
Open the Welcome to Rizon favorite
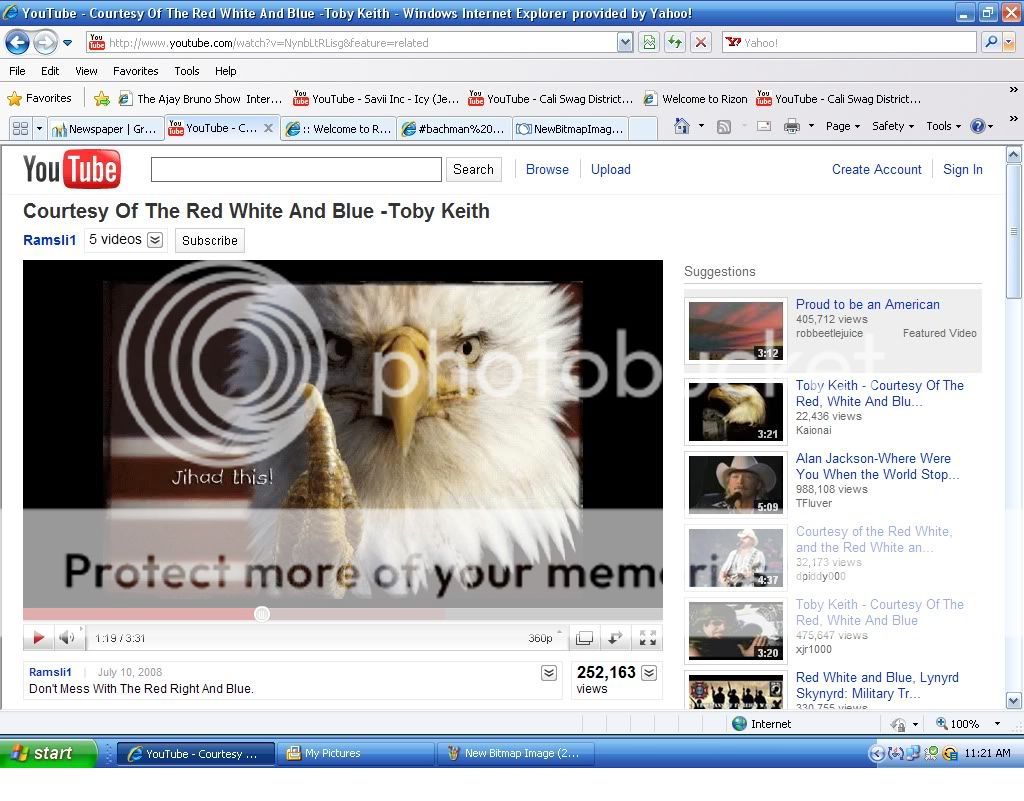(696, 99)
